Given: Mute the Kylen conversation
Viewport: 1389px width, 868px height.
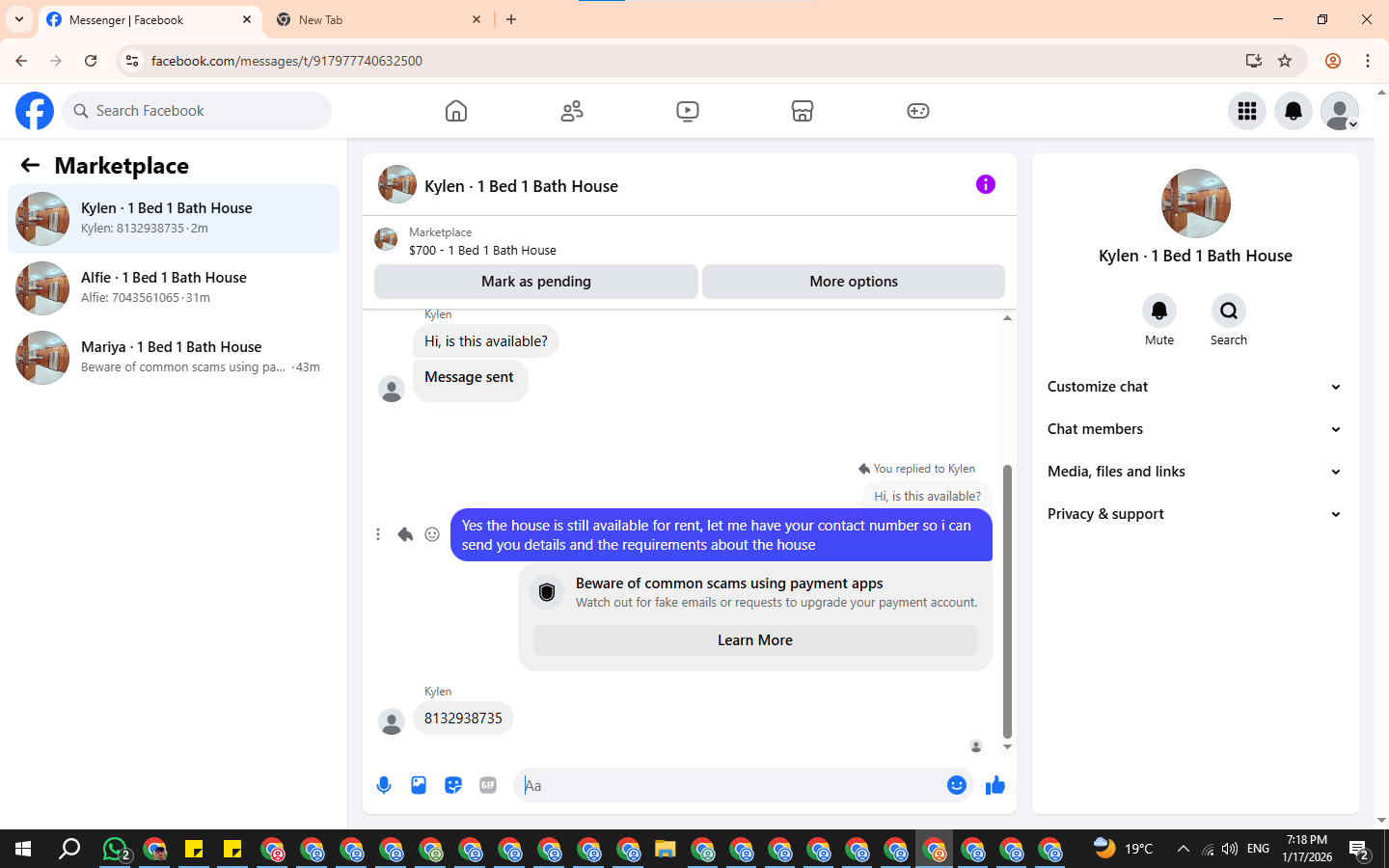Looking at the screenshot, I should pos(1159,311).
